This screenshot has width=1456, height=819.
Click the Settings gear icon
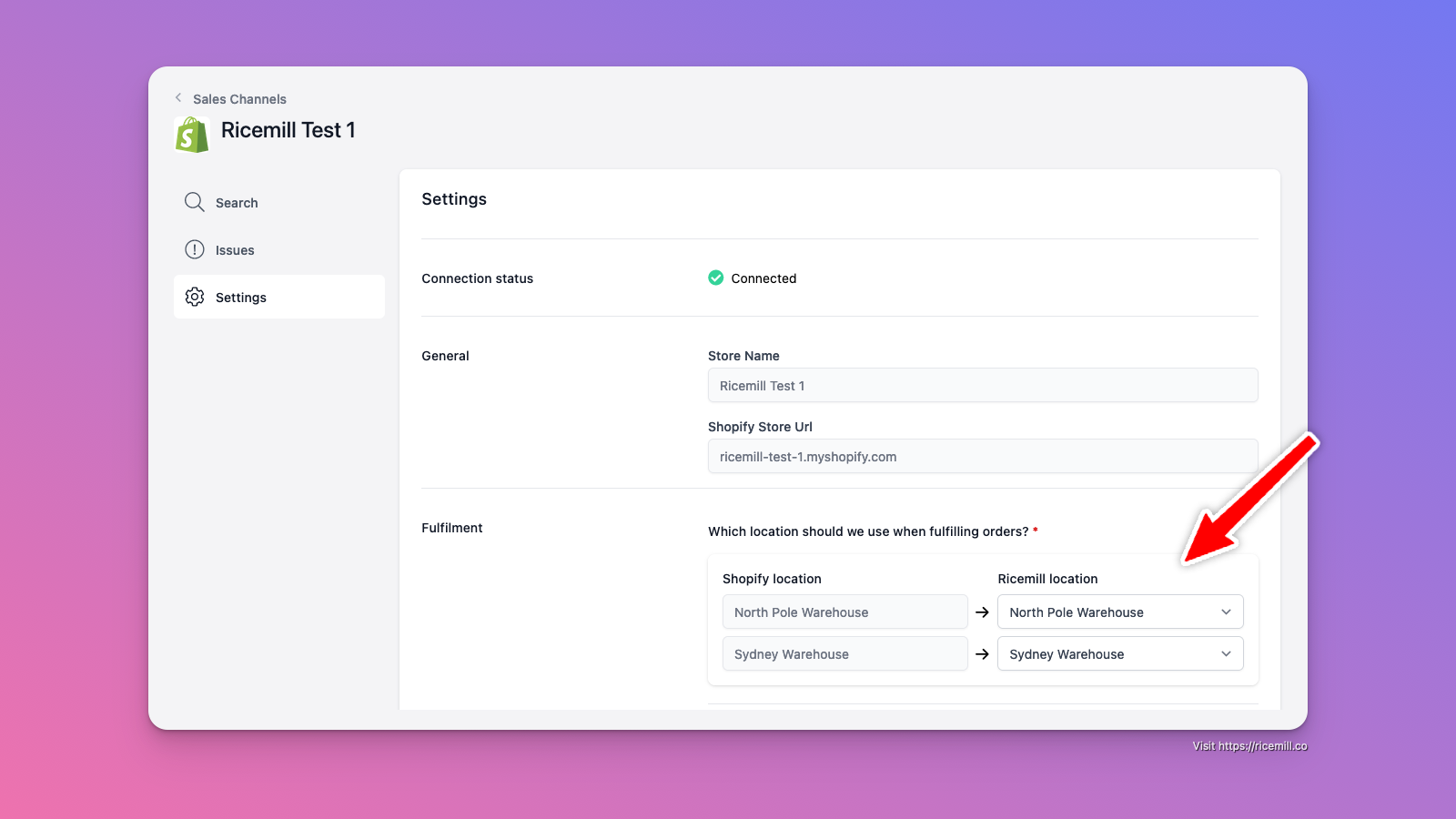coord(195,297)
